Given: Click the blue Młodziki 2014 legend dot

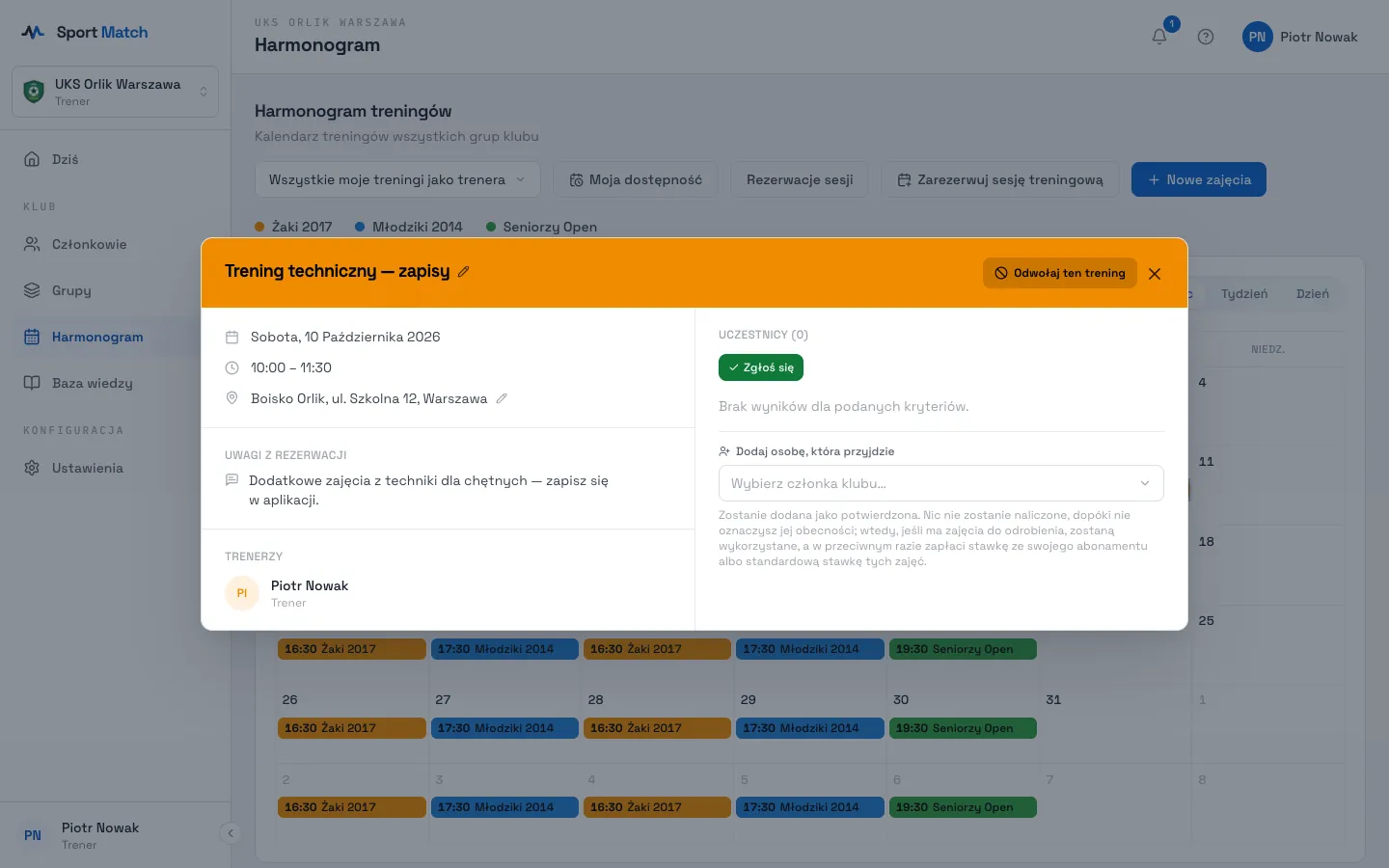Looking at the screenshot, I should coord(360,227).
